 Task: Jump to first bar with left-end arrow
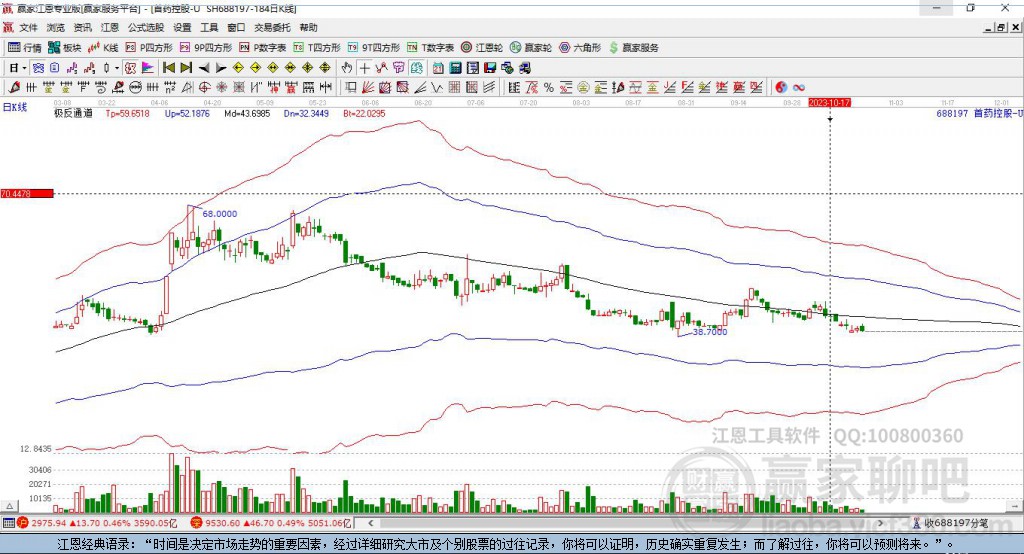tap(168, 68)
